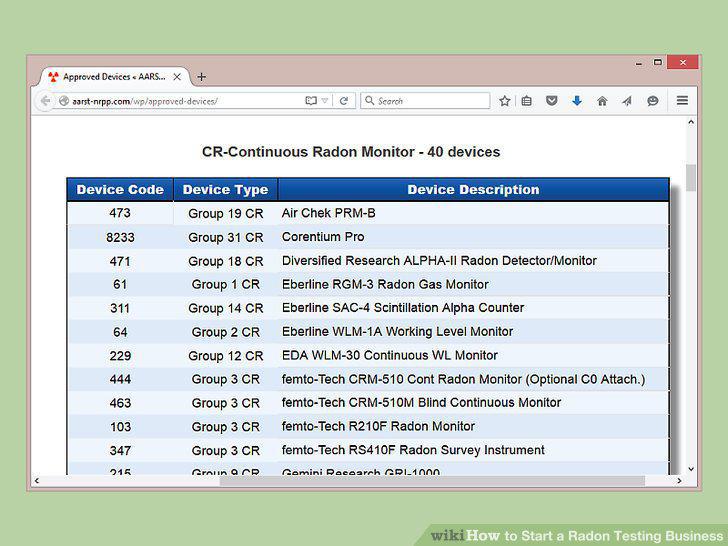Select device code 347 cell
The image size is (728, 546).
(x=120, y=450)
